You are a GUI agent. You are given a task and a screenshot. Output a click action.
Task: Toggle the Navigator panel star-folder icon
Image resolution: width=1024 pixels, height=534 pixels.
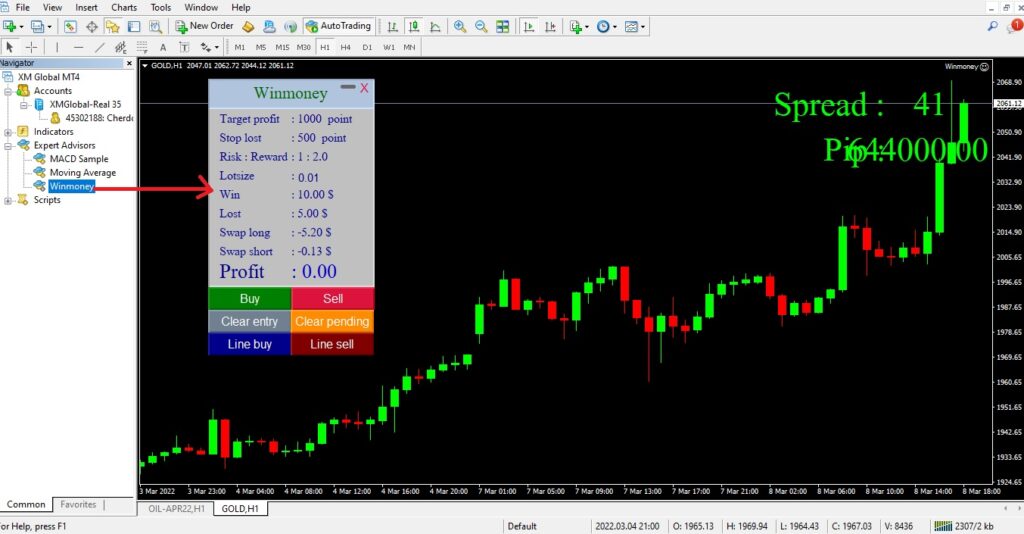(x=113, y=26)
